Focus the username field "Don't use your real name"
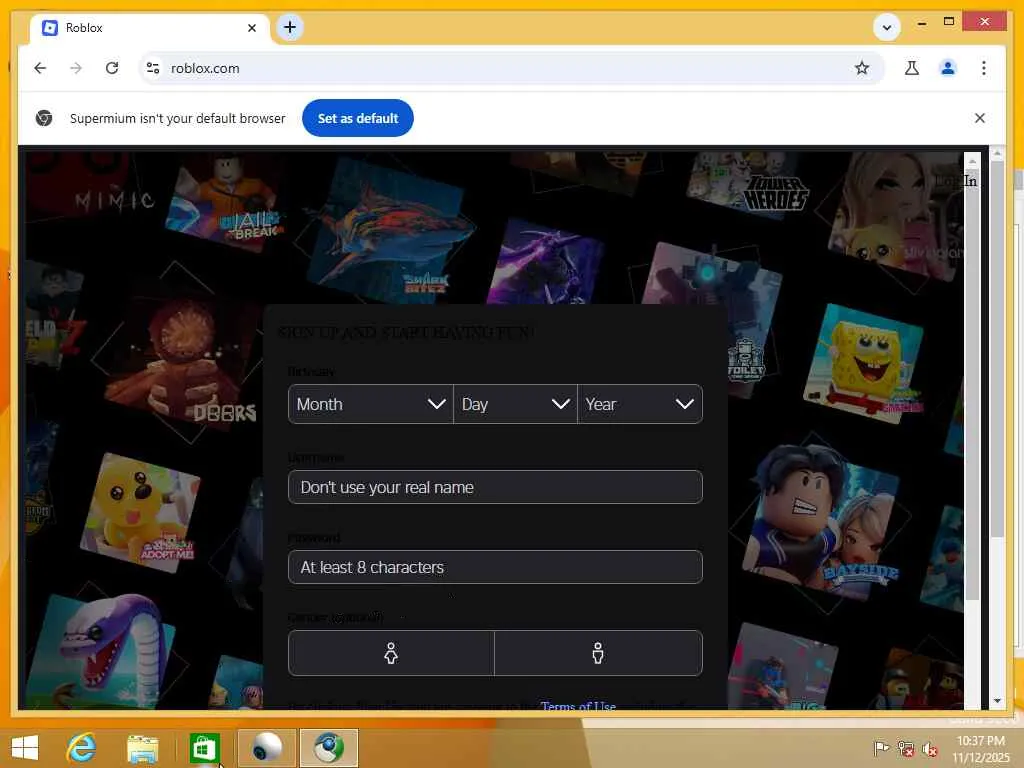This screenshot has height=768, width=1024. pos(495,487)
